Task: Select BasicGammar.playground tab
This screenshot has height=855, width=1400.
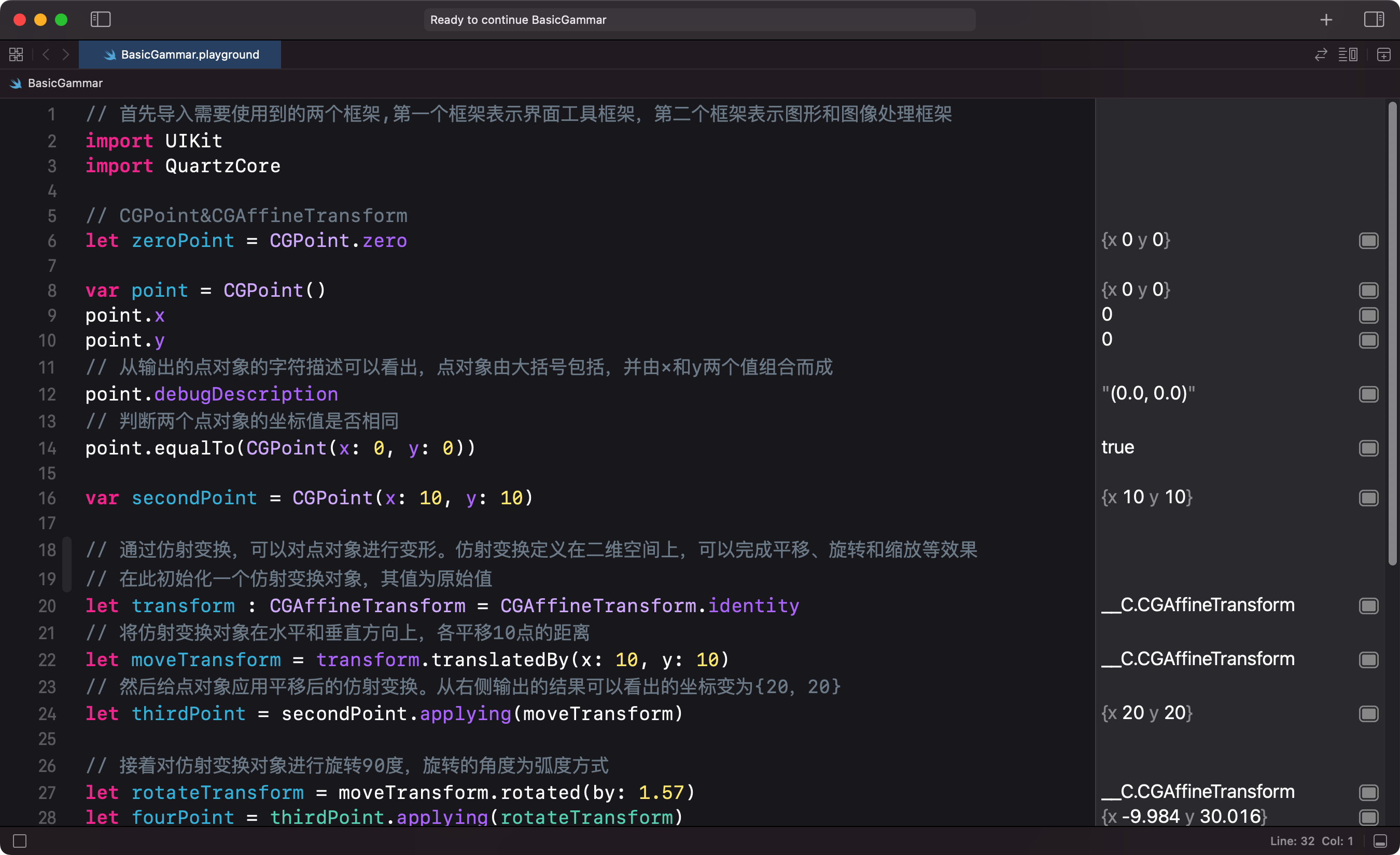Action: click(x=180, y=54)
